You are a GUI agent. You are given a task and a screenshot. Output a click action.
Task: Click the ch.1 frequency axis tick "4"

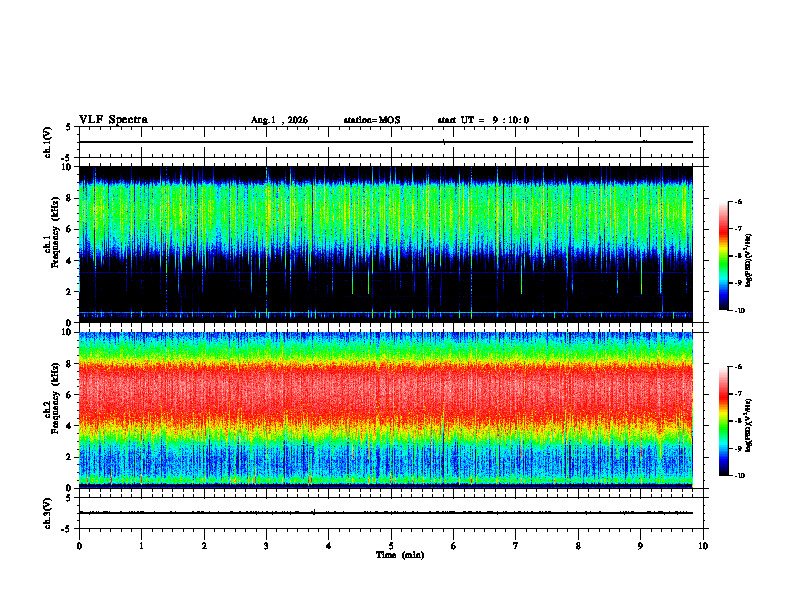(x=69, y=261)
